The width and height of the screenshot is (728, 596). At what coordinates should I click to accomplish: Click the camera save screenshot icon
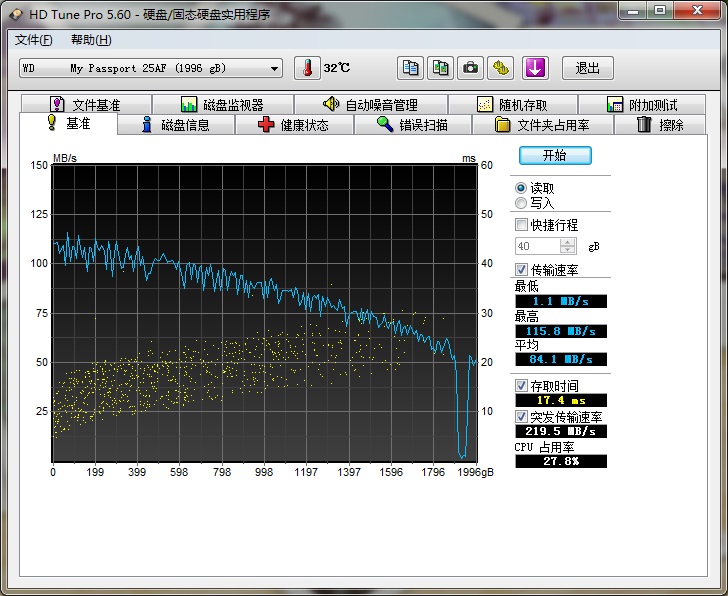[x=470, y=68]
